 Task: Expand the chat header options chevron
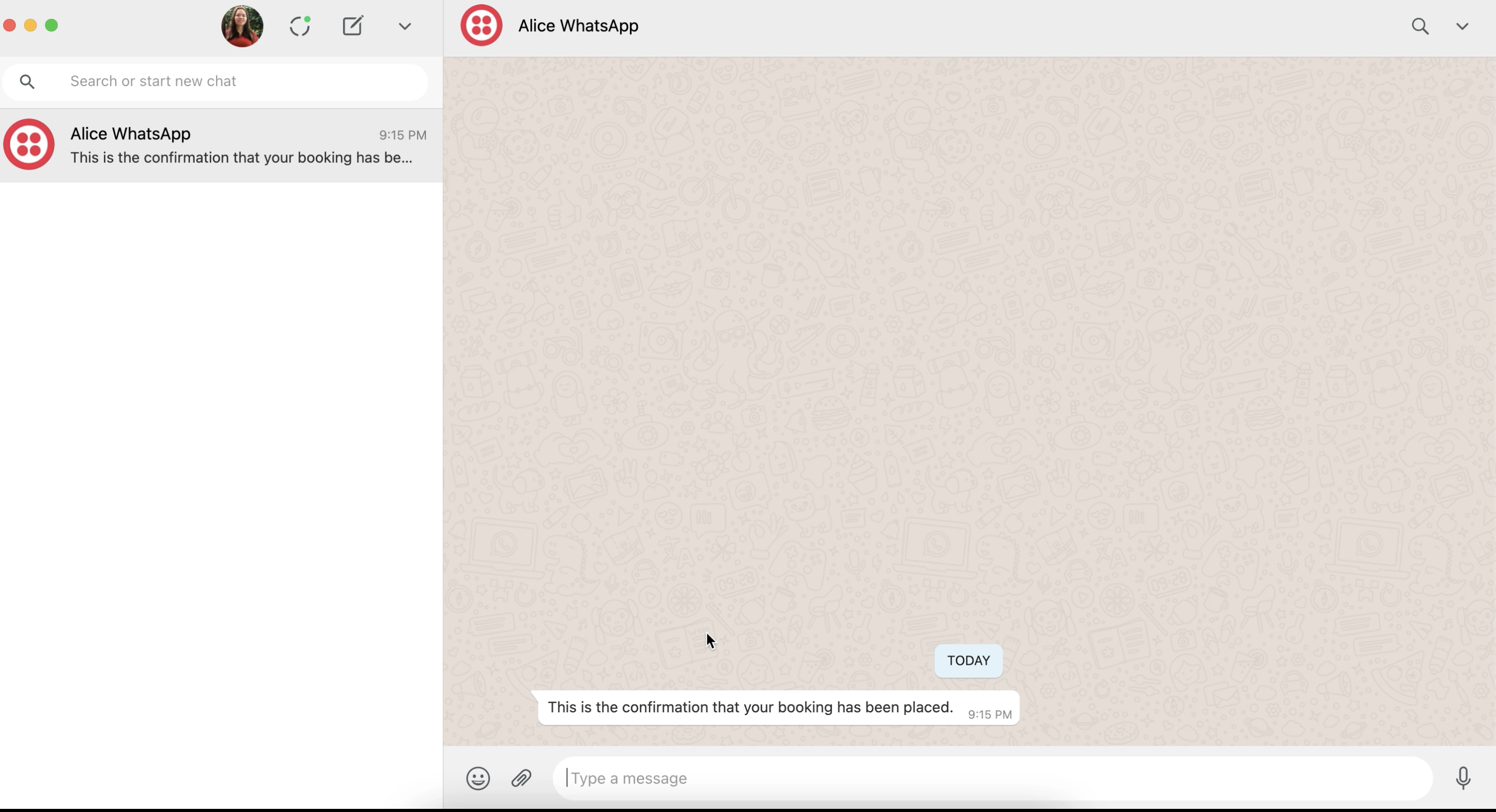(1462, 26)
